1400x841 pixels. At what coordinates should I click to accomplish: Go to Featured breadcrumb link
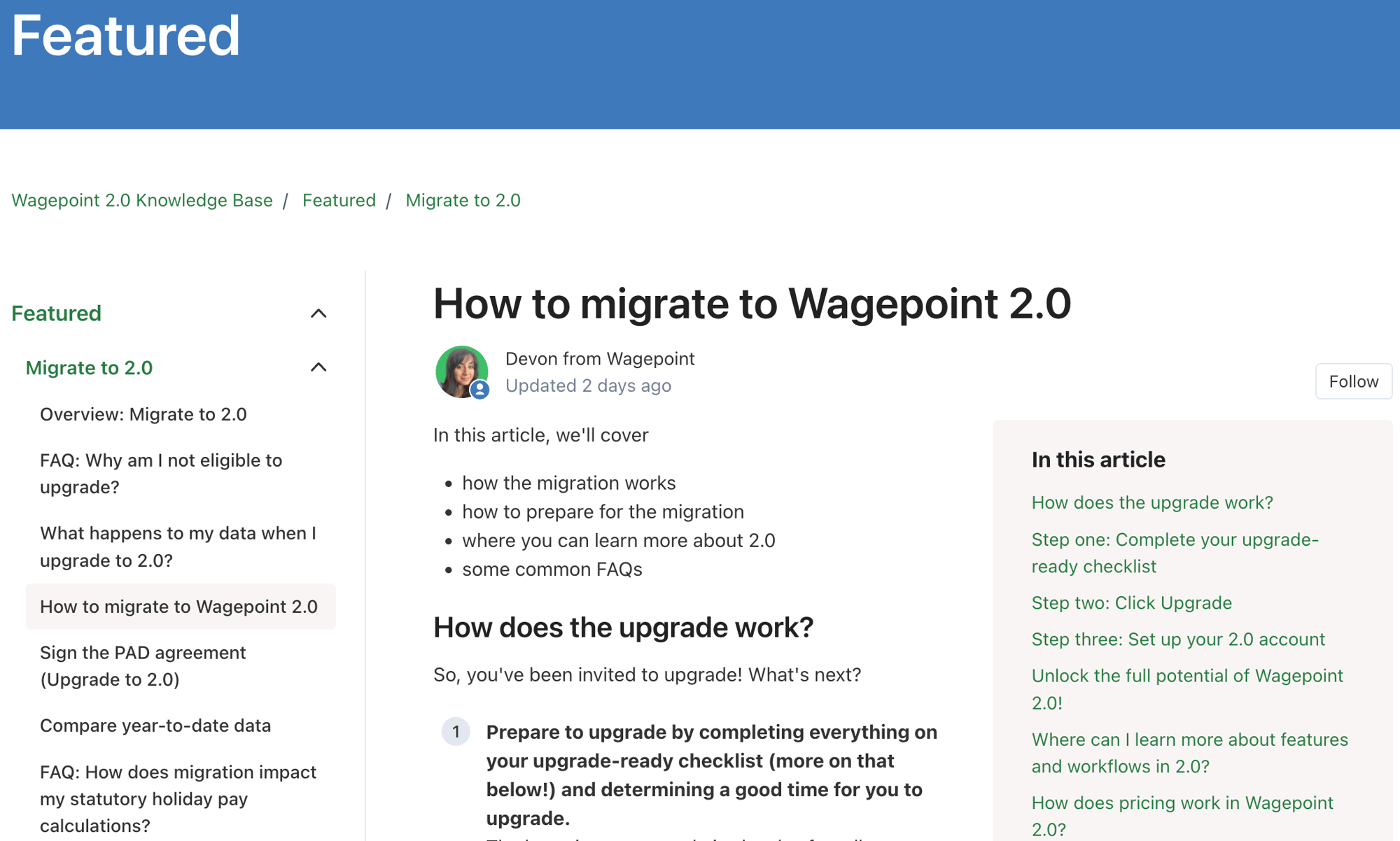(339, 200)
